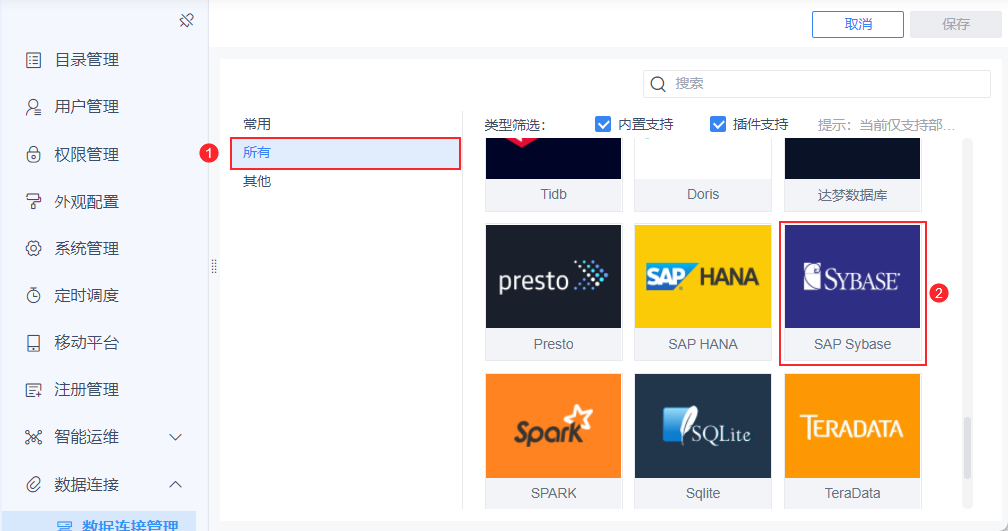Click the 数据连接 paperclip icon
The width and height of the screenshot is (1008, 531).
[x=33, y=484]
